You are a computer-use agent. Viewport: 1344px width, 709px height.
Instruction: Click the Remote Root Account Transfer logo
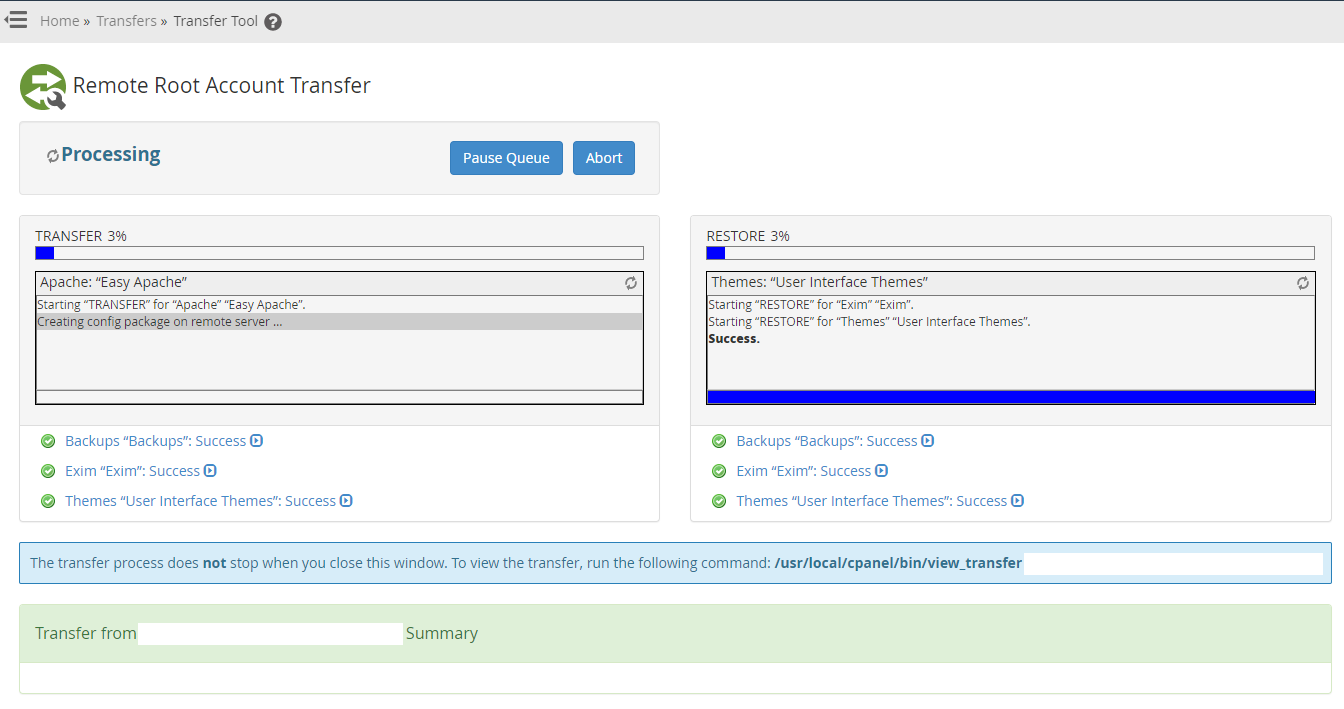click(43, 87)
